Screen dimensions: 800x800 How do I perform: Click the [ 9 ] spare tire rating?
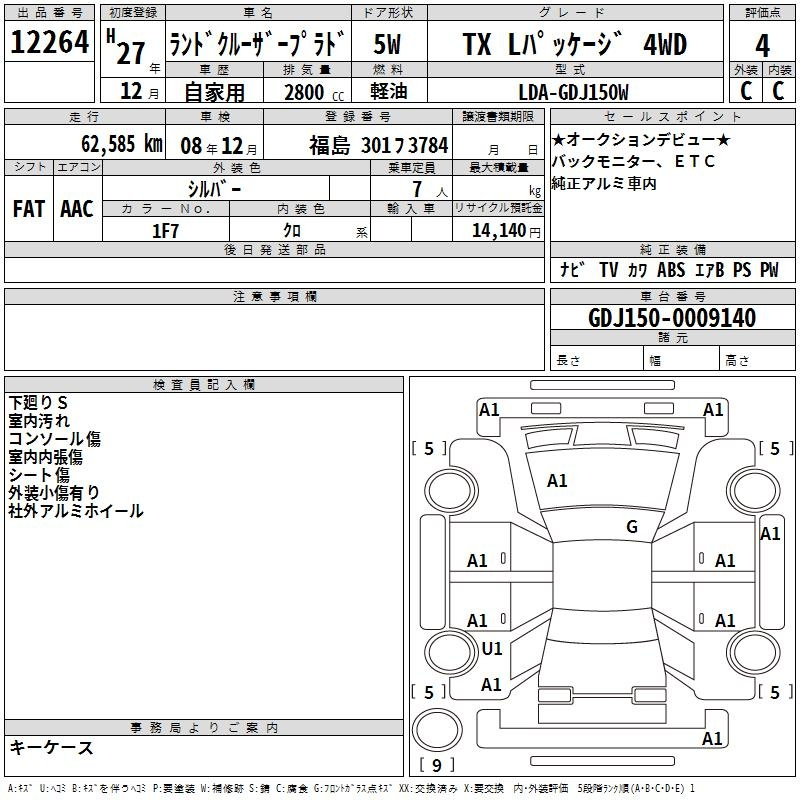(x=437, y=765)
